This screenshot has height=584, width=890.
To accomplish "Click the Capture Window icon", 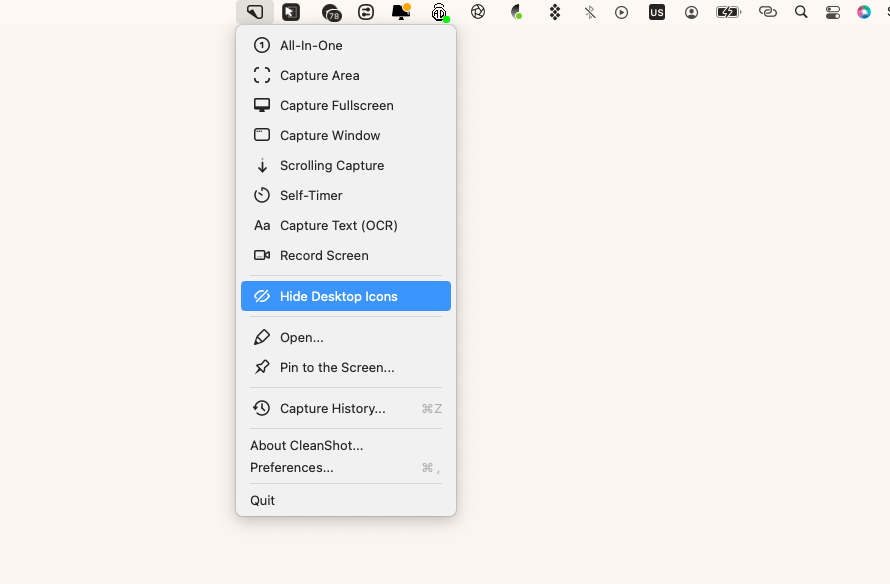I will (x=261, y=135).
